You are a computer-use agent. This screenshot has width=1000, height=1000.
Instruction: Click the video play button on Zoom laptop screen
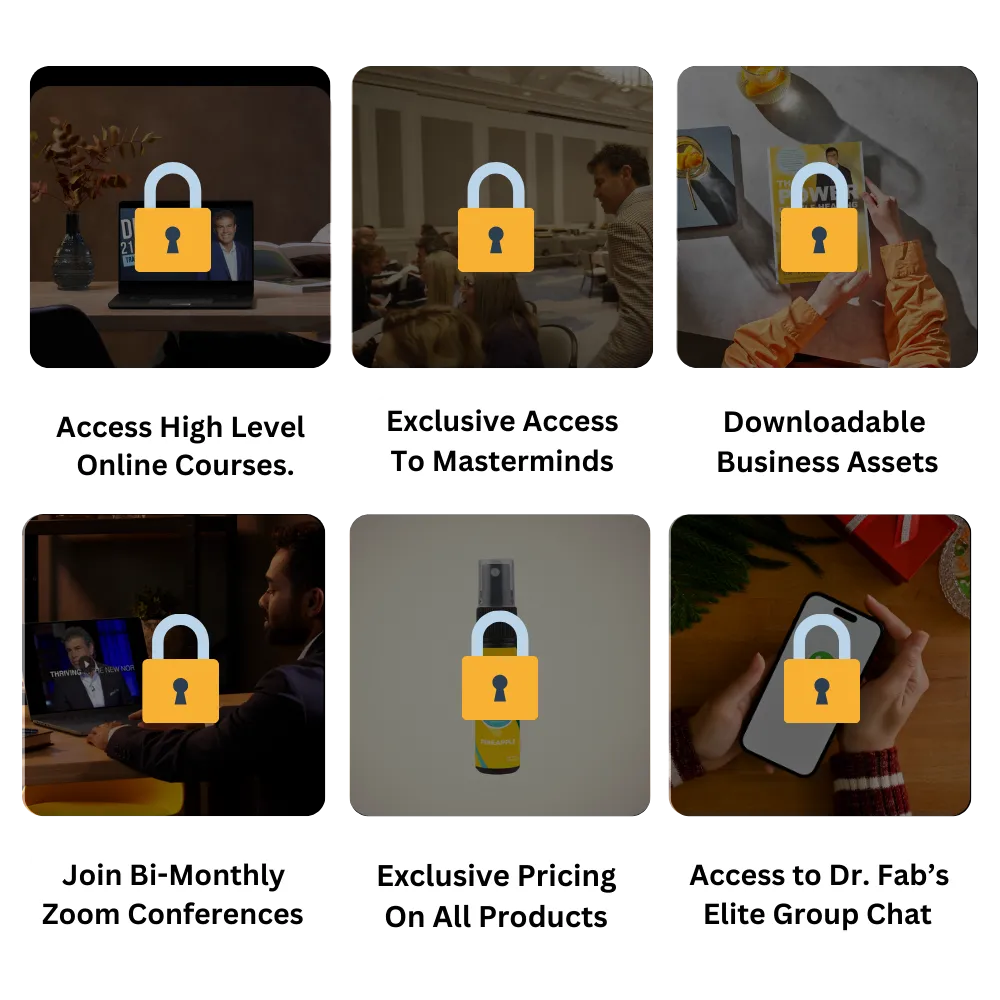pos(86,665)
